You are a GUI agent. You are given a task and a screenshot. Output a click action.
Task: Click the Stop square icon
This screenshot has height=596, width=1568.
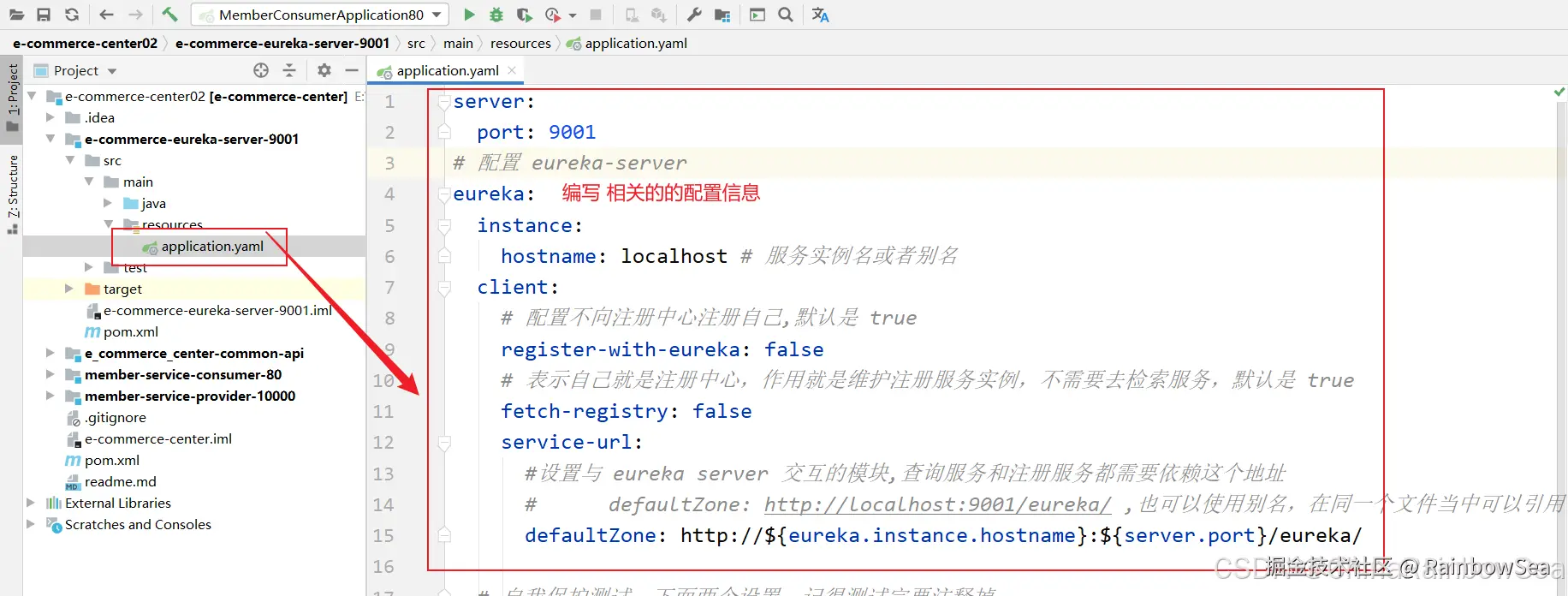596,15
